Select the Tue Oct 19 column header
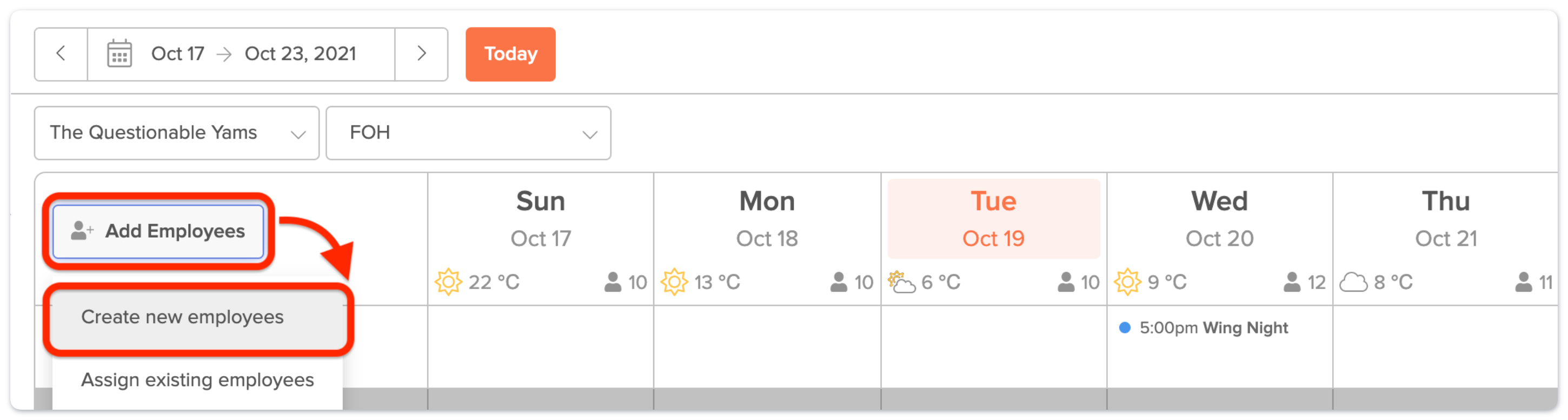Viewport: 1568px width, 420px height. pos(993,219)
